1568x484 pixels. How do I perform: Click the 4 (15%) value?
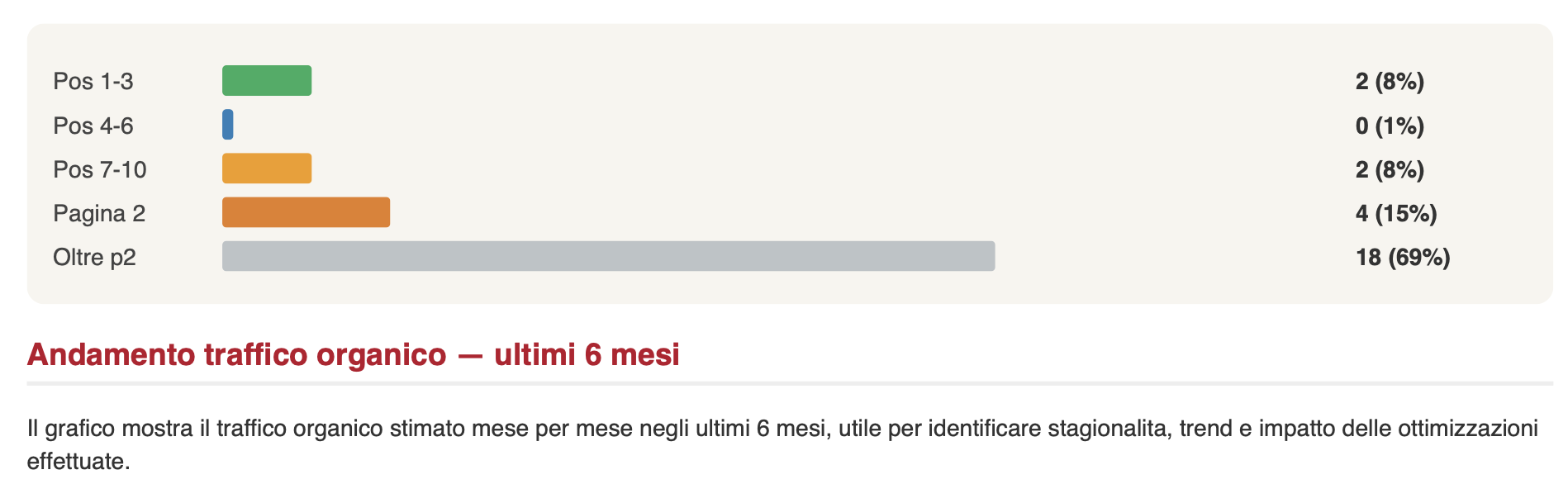pos(1396,213)
